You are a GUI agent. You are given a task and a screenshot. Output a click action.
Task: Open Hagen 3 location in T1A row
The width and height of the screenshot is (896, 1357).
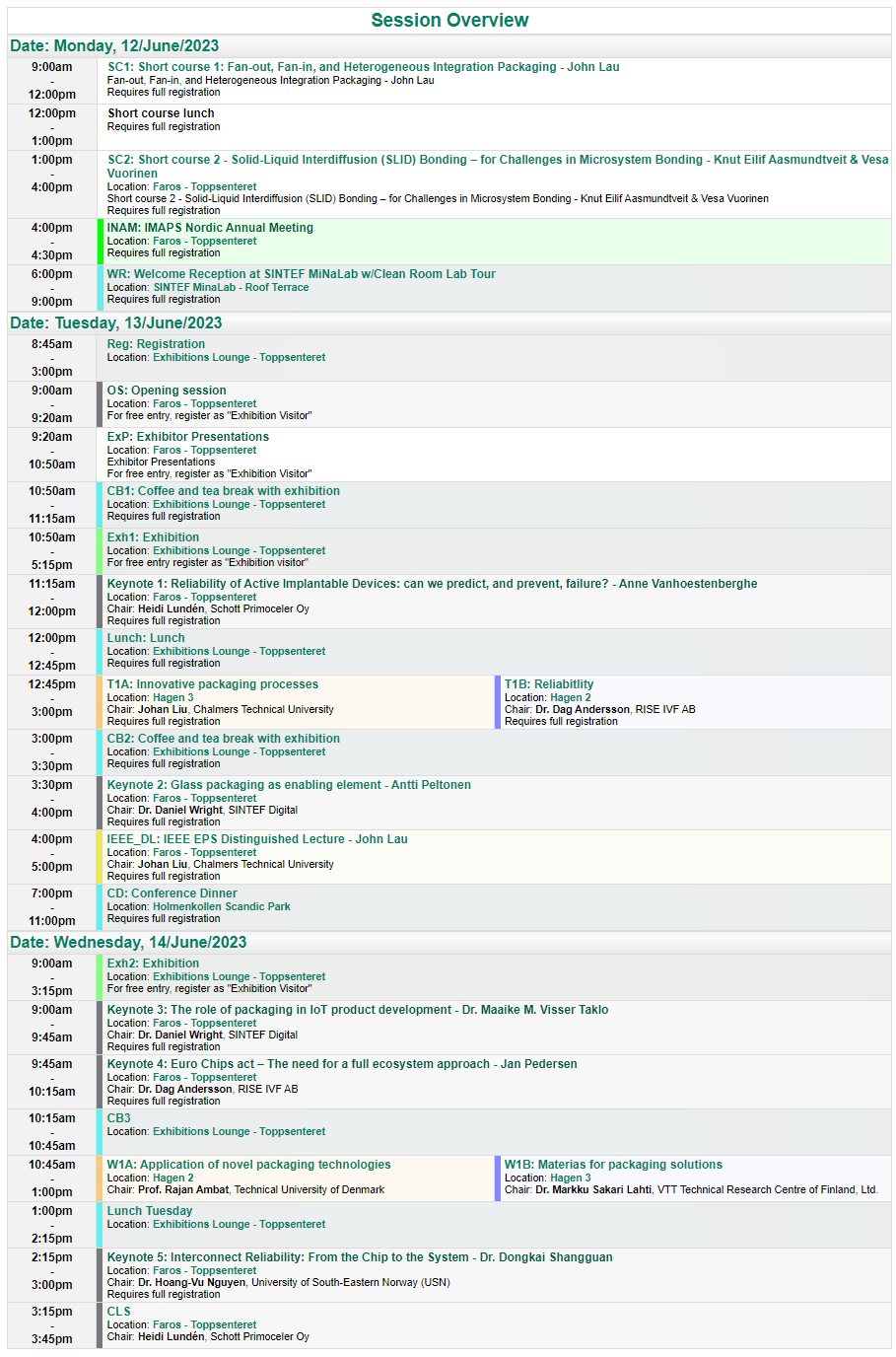point(173,697)
